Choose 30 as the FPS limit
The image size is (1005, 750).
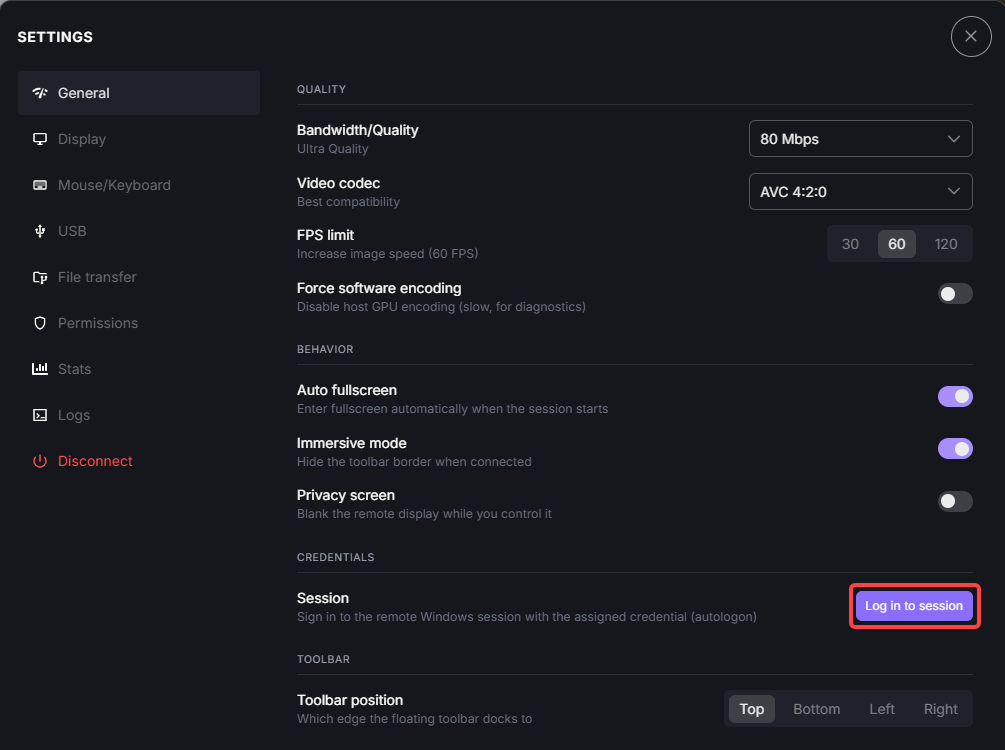pyautogui.click(x=850, y=244)
